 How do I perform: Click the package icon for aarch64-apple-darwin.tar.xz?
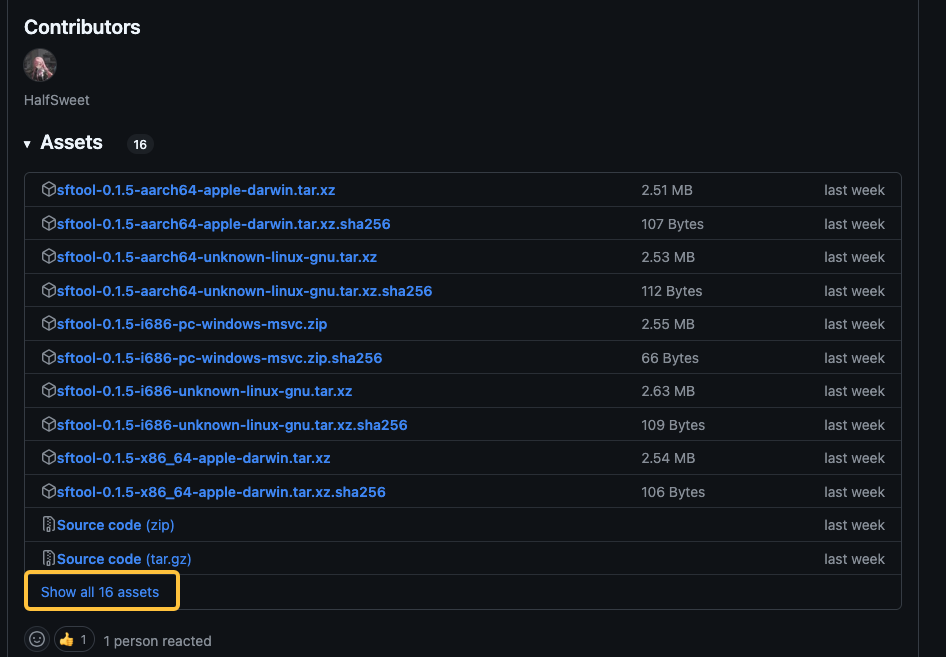tap(49, 190)
